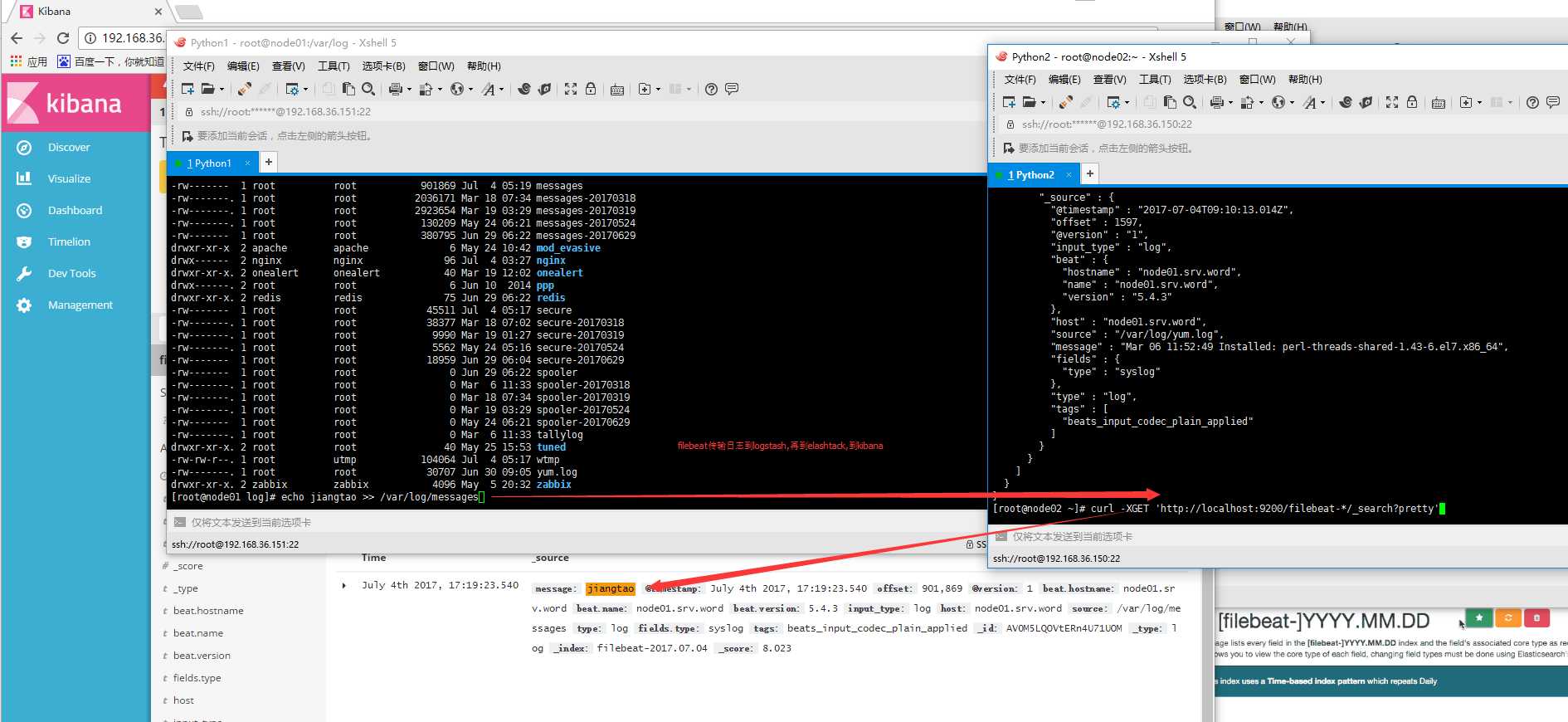Open 选项卡(B) menu in Python1 window
1568x722 pixels.
click(x=383, y=66)
